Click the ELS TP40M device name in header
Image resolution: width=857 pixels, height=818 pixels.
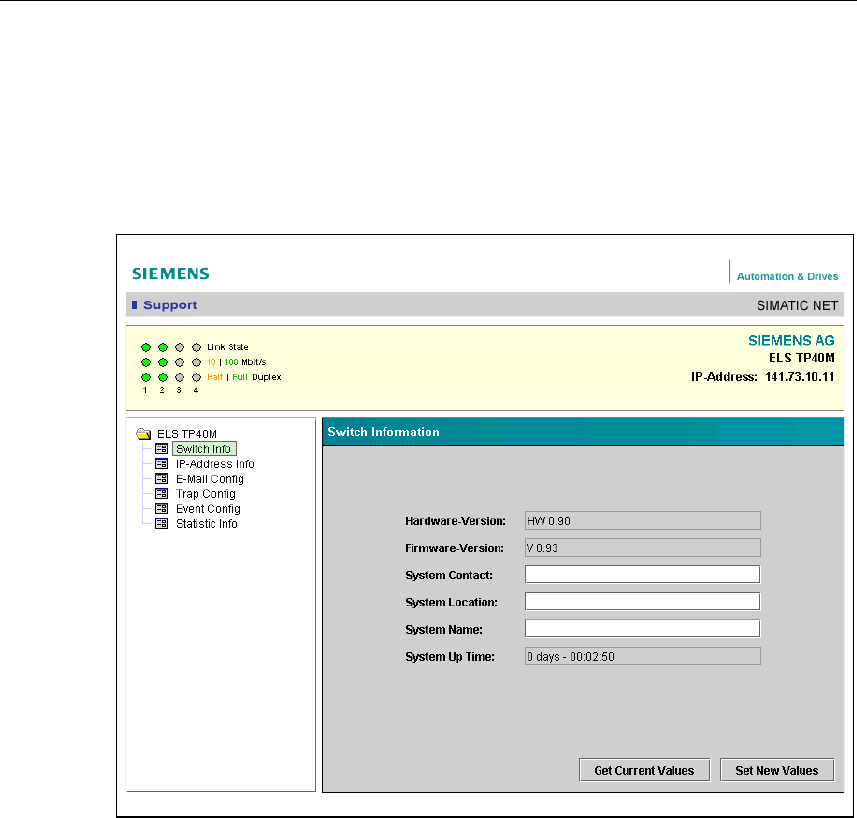coord(802,358)
